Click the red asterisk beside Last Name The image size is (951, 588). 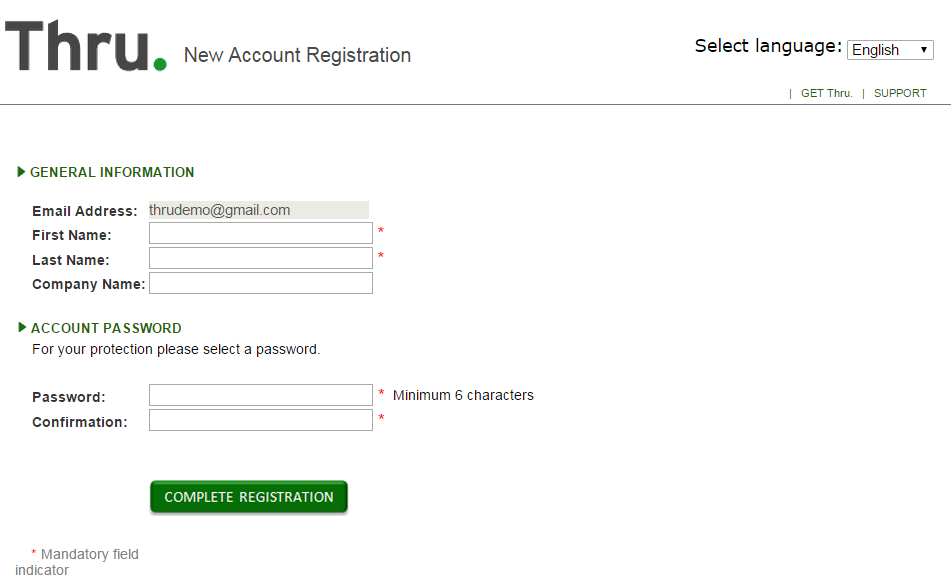(381, 255)
